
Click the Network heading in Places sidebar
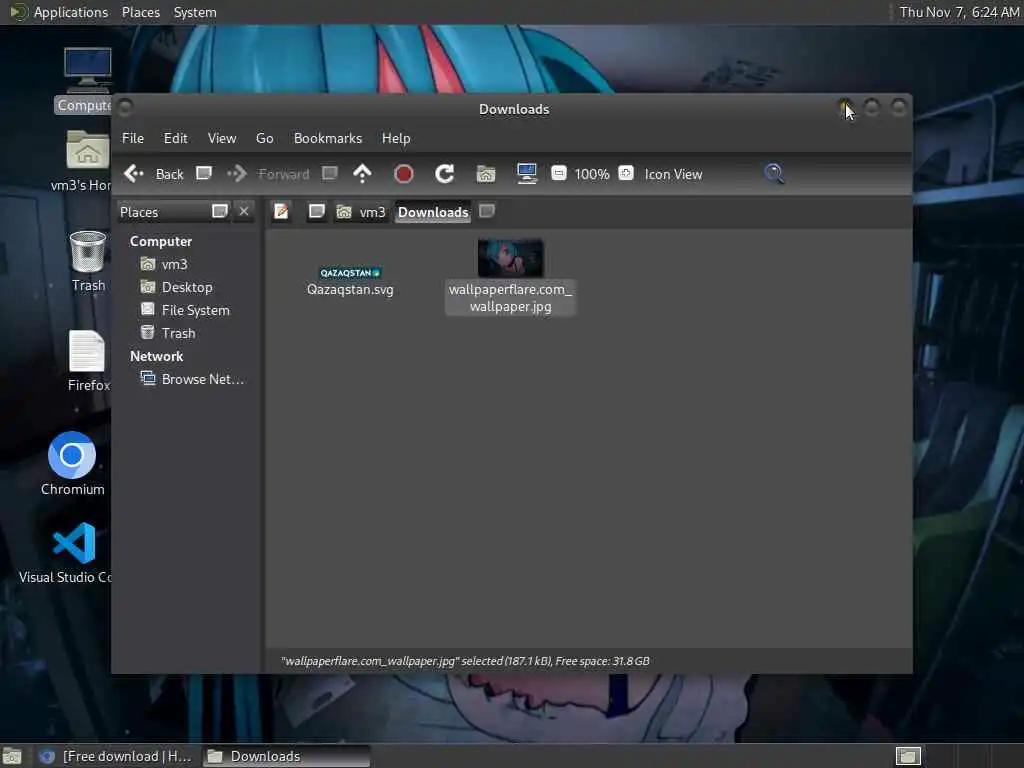coord(156,356)
